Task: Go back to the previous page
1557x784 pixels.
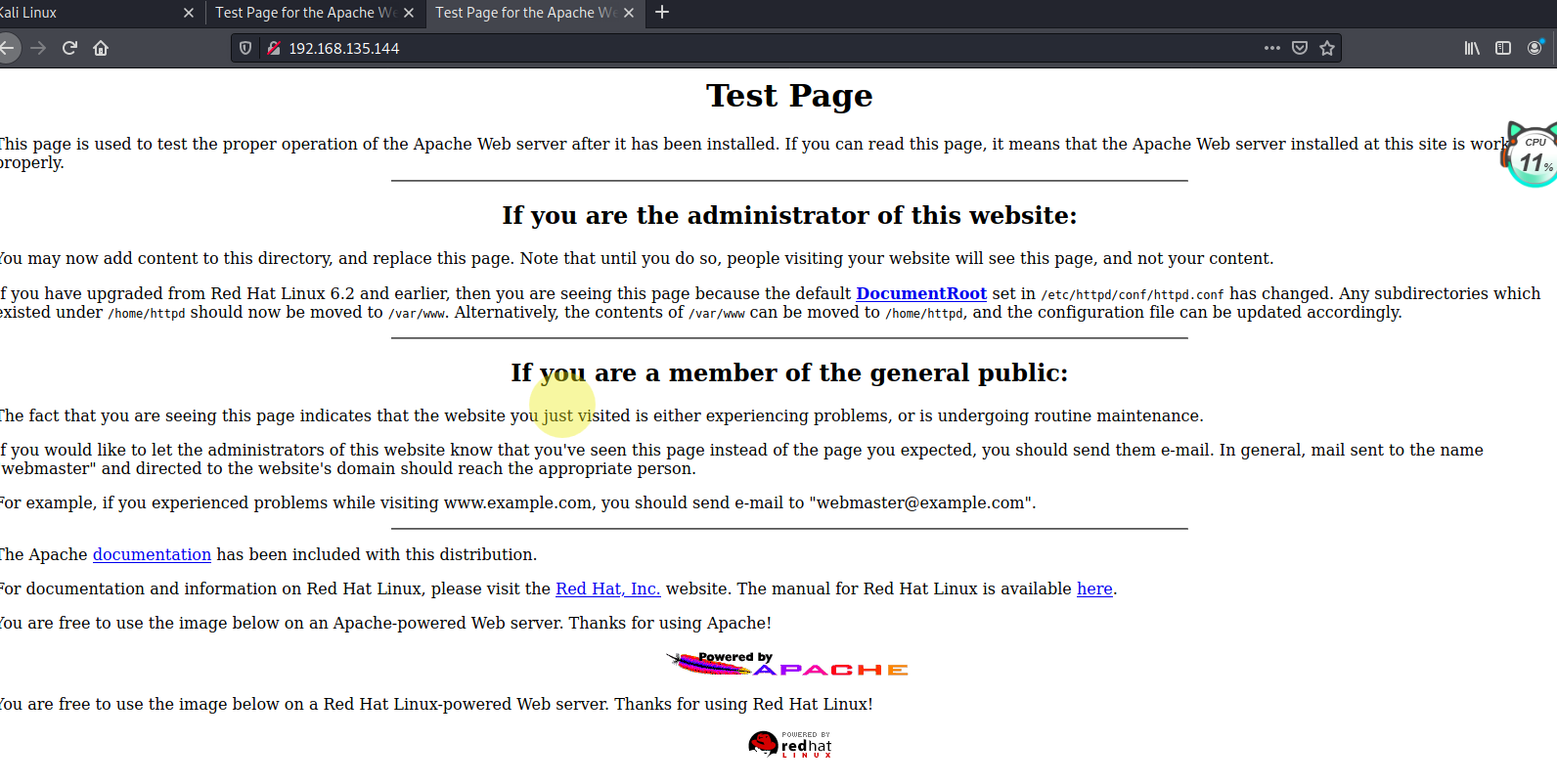Action: point(7,48)
